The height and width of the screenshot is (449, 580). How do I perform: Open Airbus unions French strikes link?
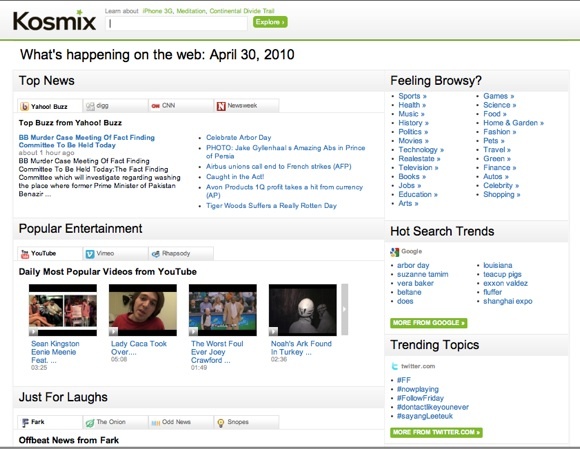coord(279,166)
